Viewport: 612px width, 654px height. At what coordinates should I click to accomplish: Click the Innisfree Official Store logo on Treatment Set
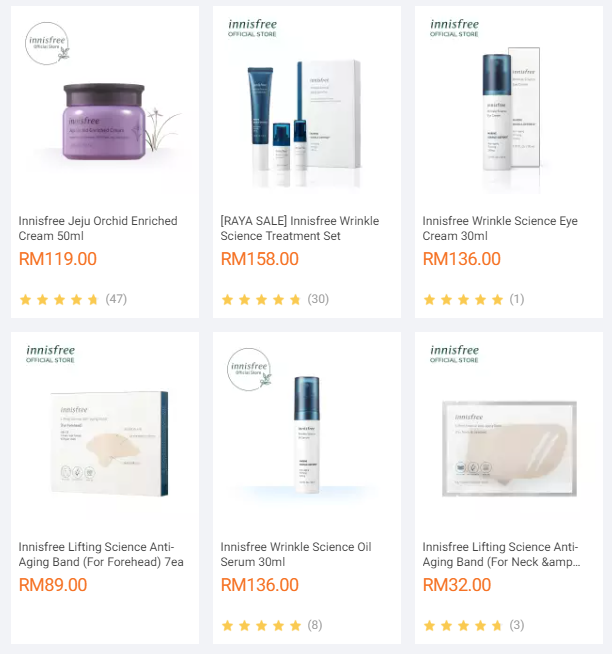[252, 28]
